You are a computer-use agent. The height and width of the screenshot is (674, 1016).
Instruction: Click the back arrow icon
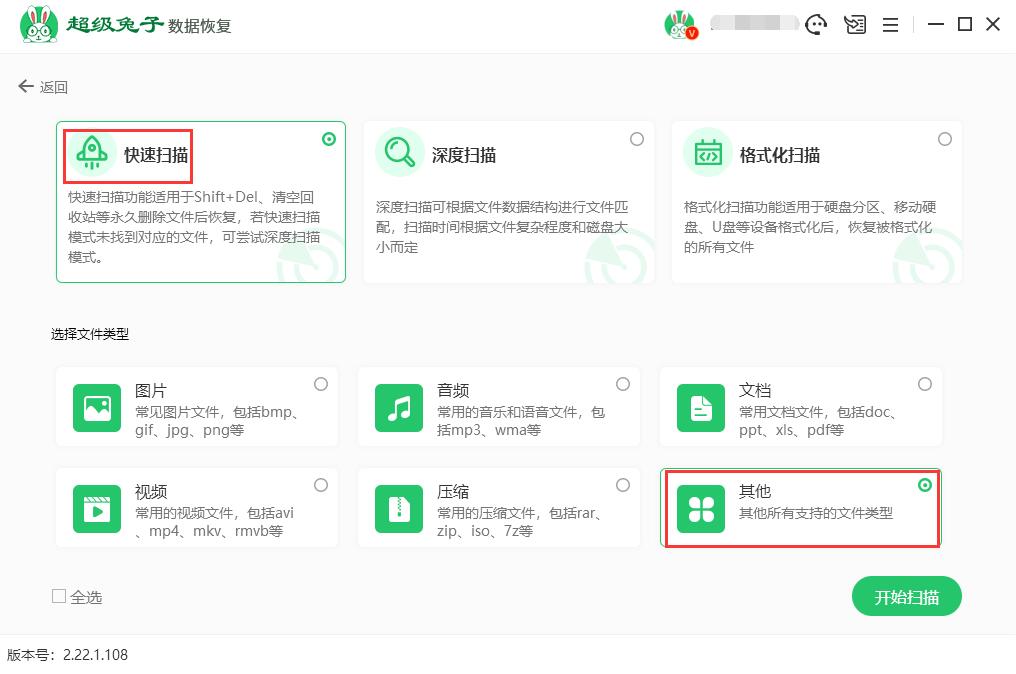[x=25, y=86]
